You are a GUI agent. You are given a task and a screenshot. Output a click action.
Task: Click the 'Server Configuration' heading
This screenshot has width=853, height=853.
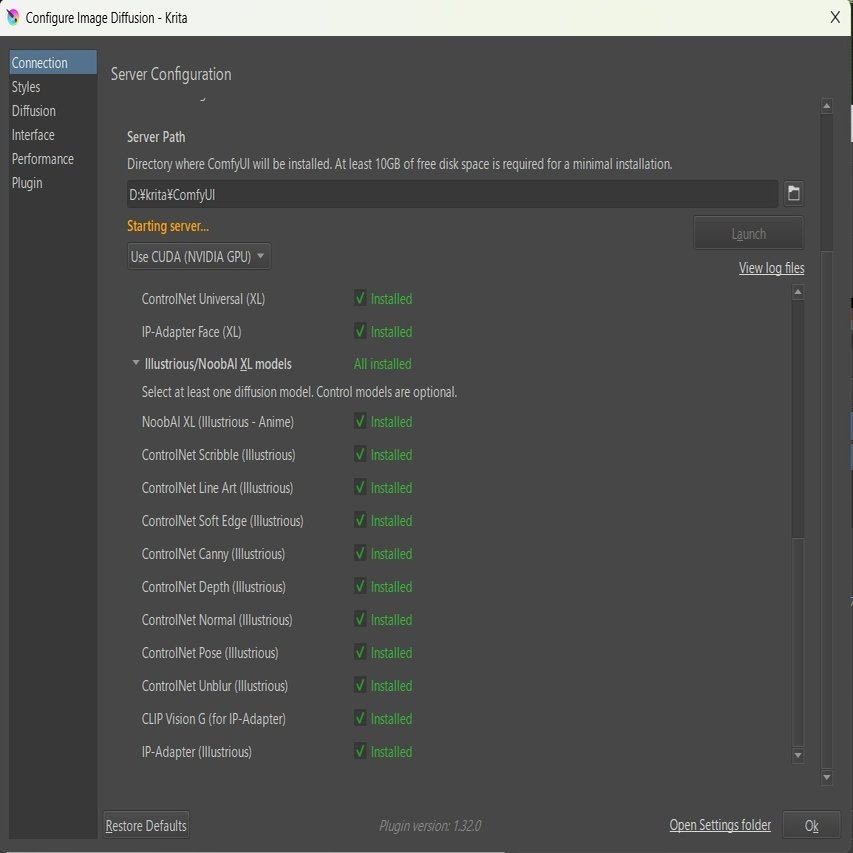click(171, 74)
